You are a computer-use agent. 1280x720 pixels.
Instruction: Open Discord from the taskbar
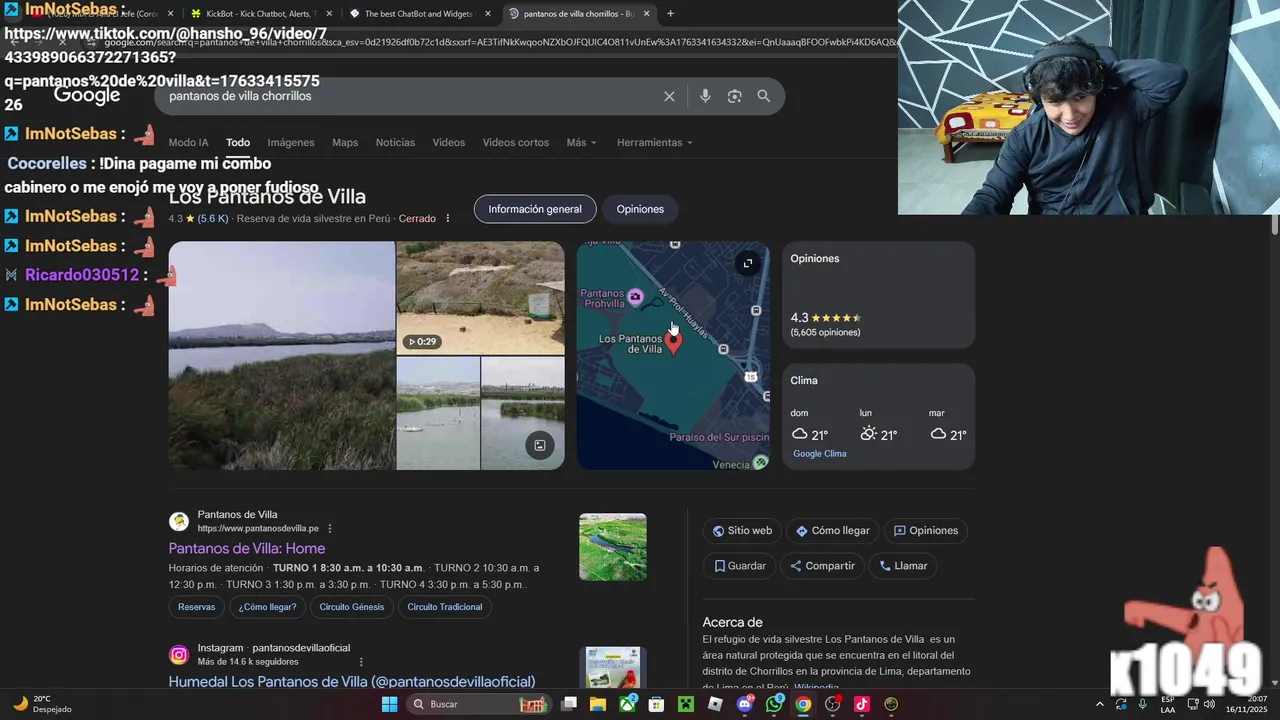tap(744, 704)
